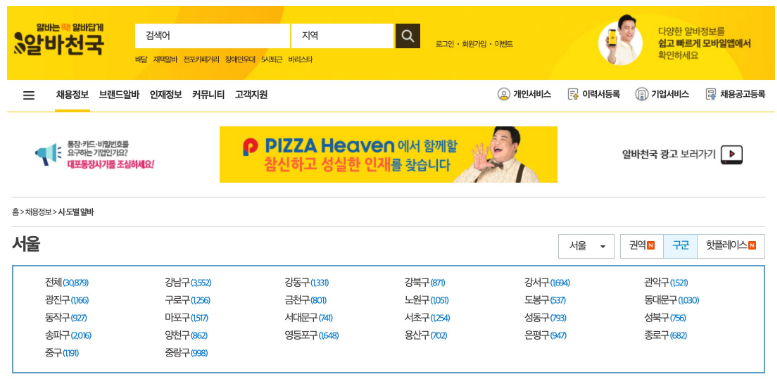
Task: Click the play icon beside 알바천국 광고 보러가기
Action: [x=731, y=155]
